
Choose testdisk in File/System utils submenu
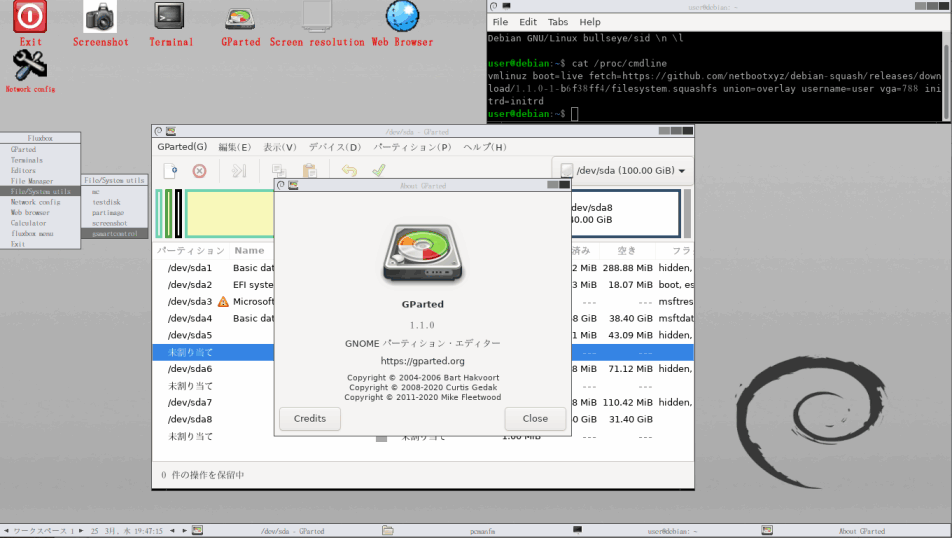click(x=115, y=202)
